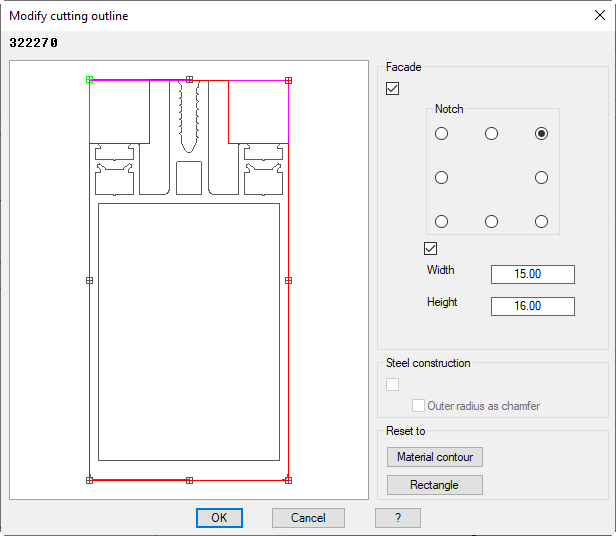Viewport: 616px width, 536px height.
Task: Click the bottom-middle handle on the red outline
Action: (x=189, y=480)
